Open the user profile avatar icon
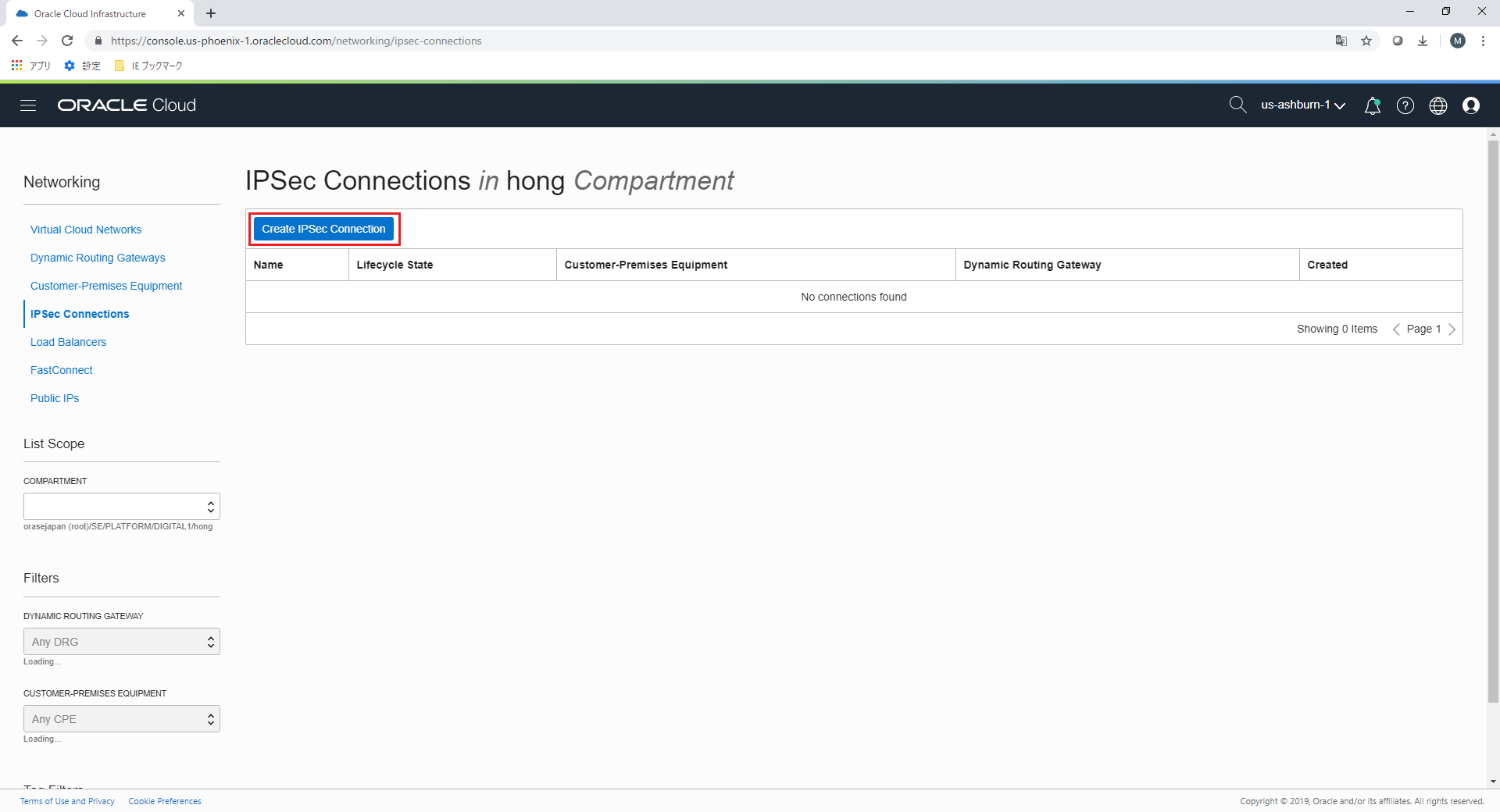Screen dimensions: 1500x812 coord(1472,105)
